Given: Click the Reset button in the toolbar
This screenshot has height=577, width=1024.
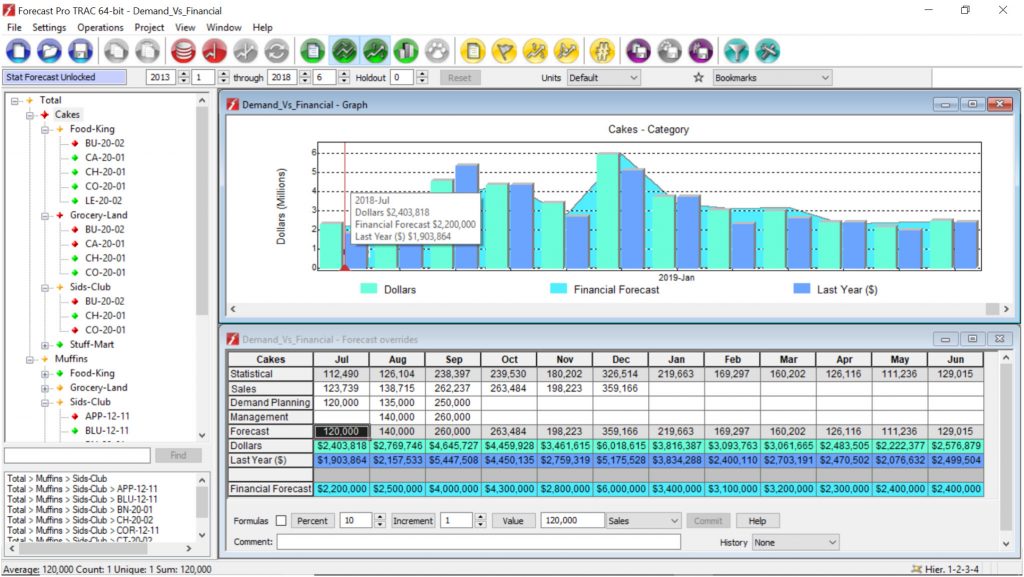Looking at the screenshot, I should pos(459,78).
